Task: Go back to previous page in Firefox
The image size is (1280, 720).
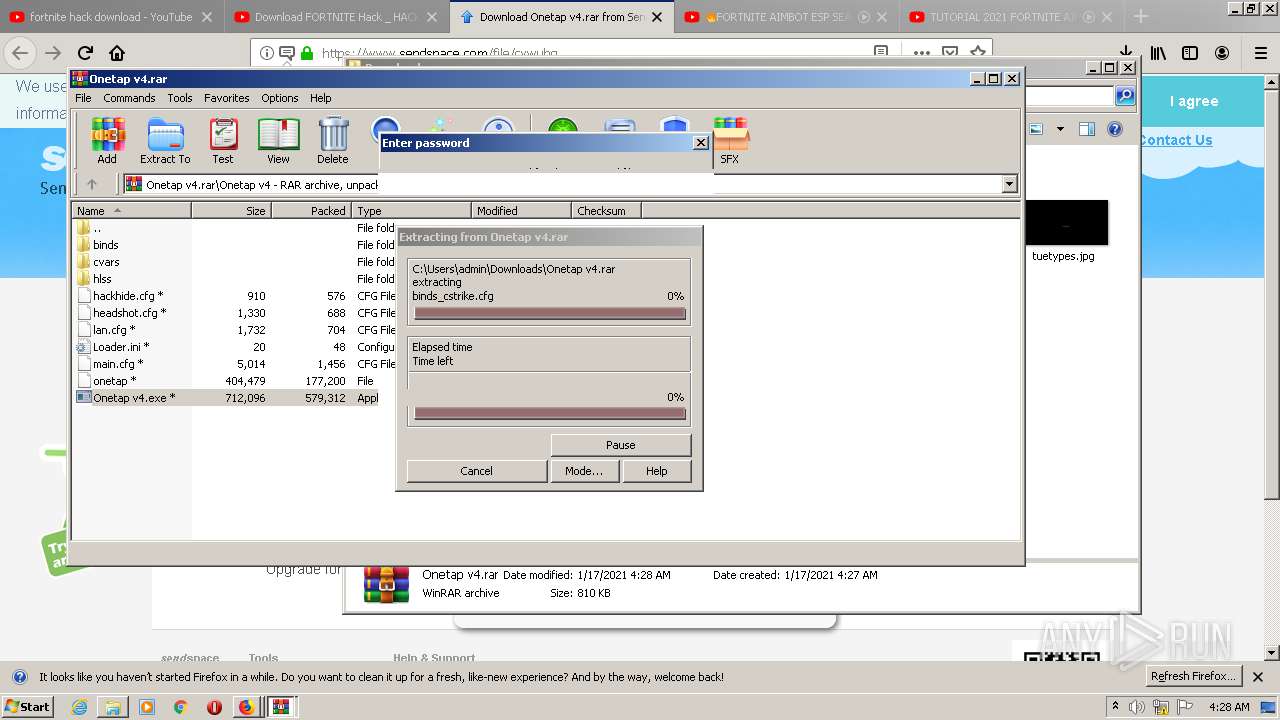Action: click(20, 53)
